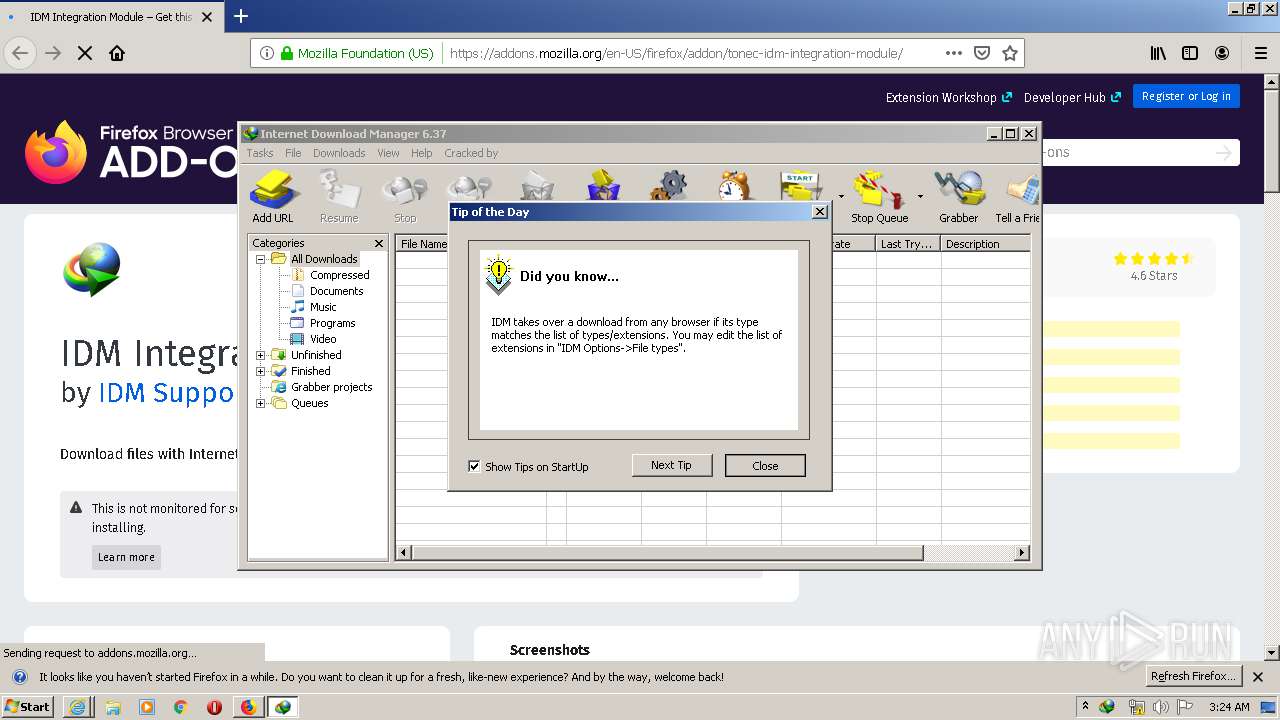
Task: Select the Video category
Action: point(323,339)
